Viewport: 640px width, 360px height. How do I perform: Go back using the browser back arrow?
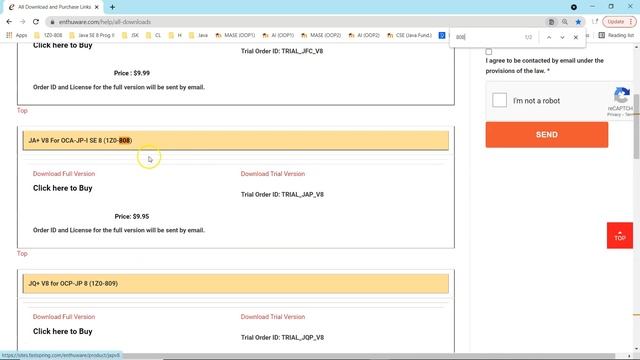click(9, 22)
